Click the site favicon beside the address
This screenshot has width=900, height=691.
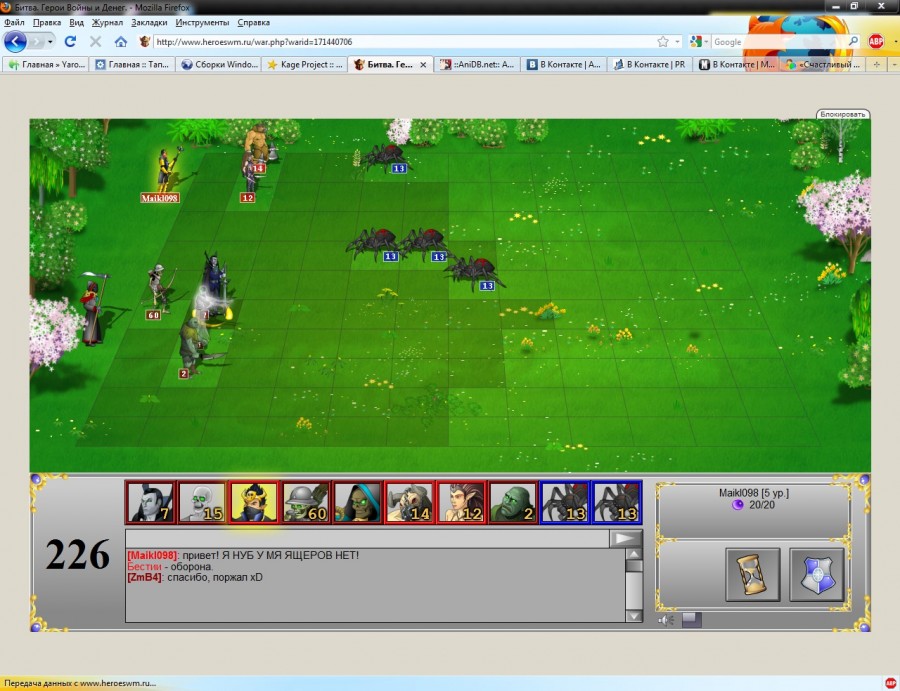pos(145,41)
